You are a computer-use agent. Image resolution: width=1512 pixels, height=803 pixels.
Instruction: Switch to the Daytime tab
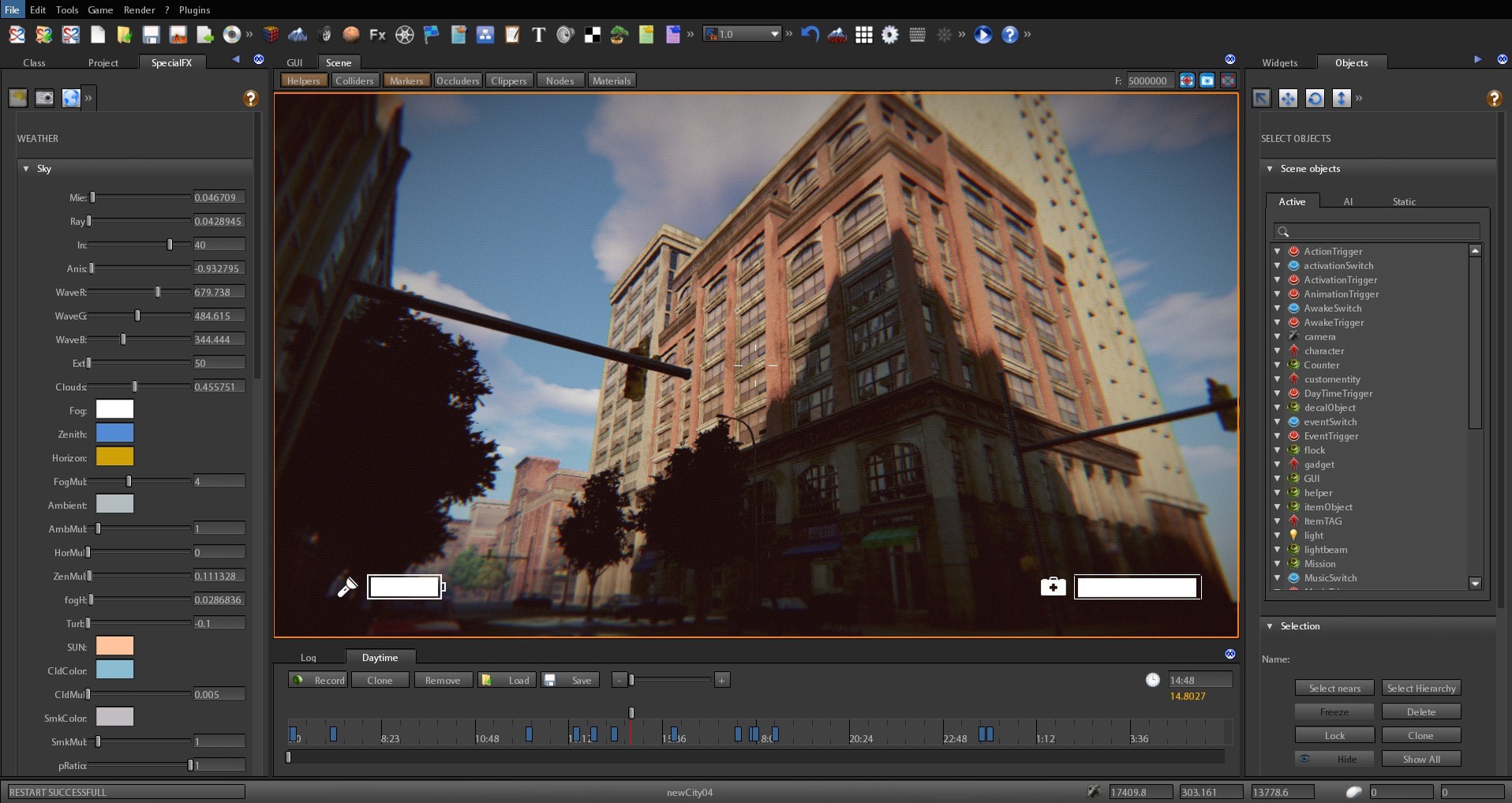[380, 657]
